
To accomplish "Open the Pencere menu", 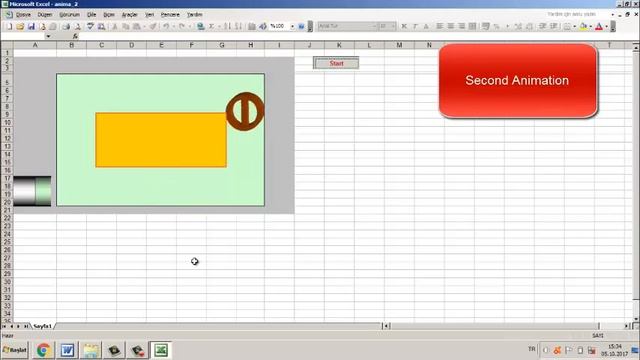I will click(x=170, y=15).
